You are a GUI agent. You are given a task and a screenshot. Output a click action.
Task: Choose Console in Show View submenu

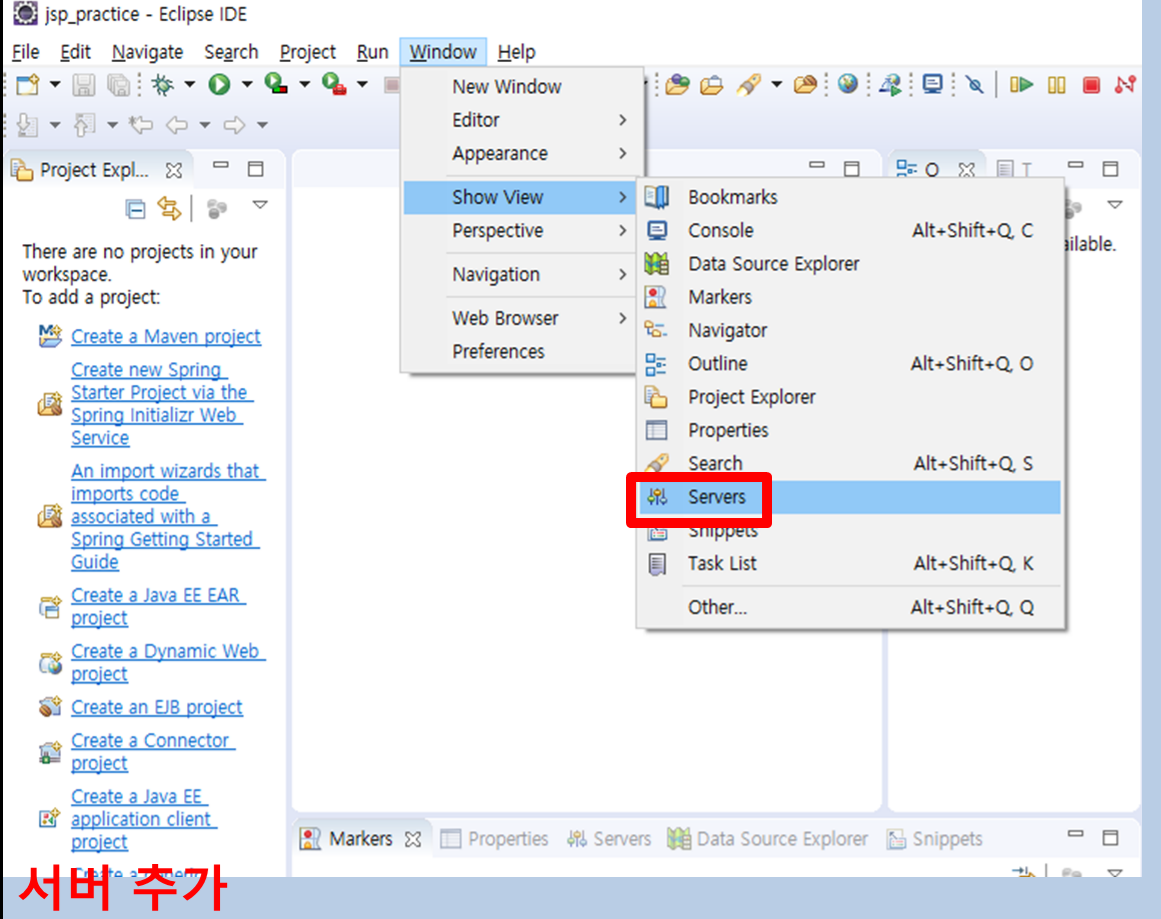click(x=850, y=230)
